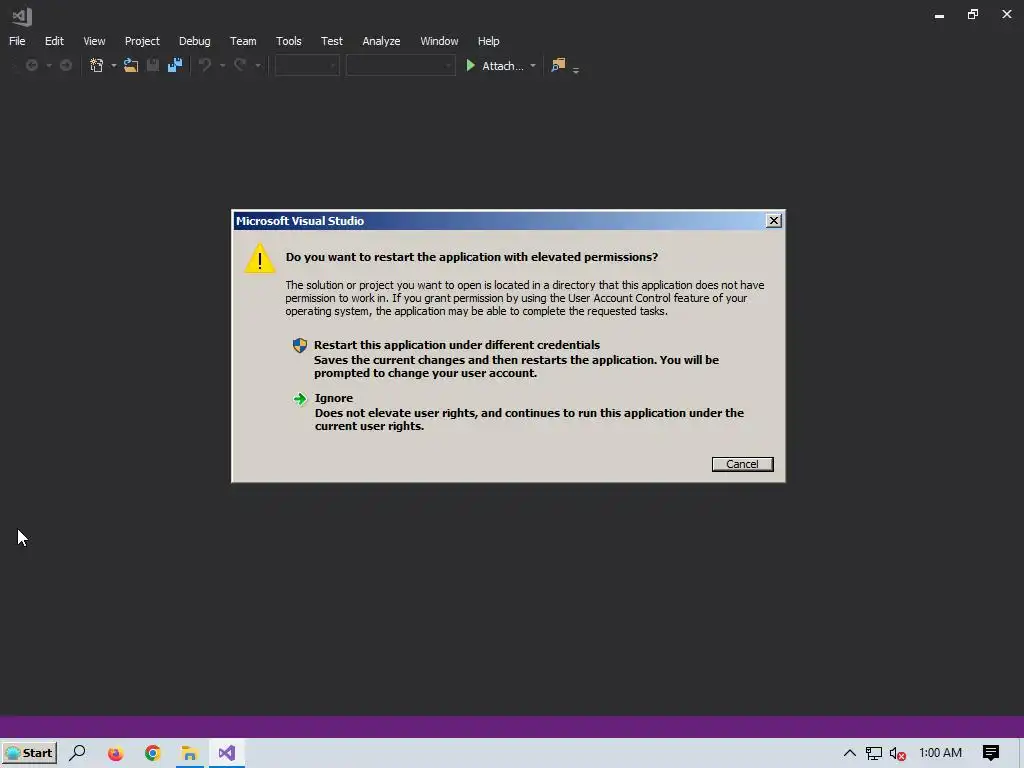Click the UAC shield icon in dialog
Viewport: 1024px width, 768px height.
click(300, 345)
